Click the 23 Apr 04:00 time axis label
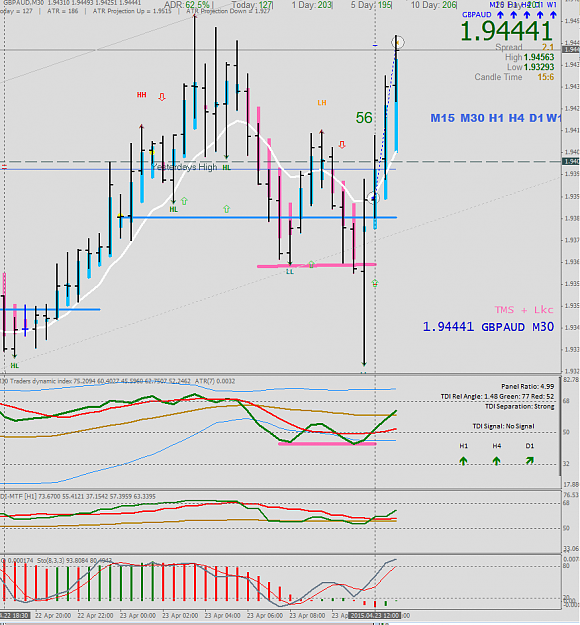Image resolution: width=580 pixels, height=625 pixels. pos(222,615)
